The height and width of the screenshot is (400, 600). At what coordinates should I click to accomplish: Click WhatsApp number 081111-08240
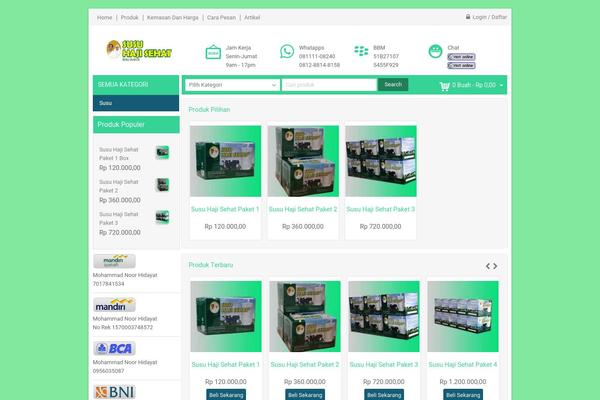click(317, 56)
